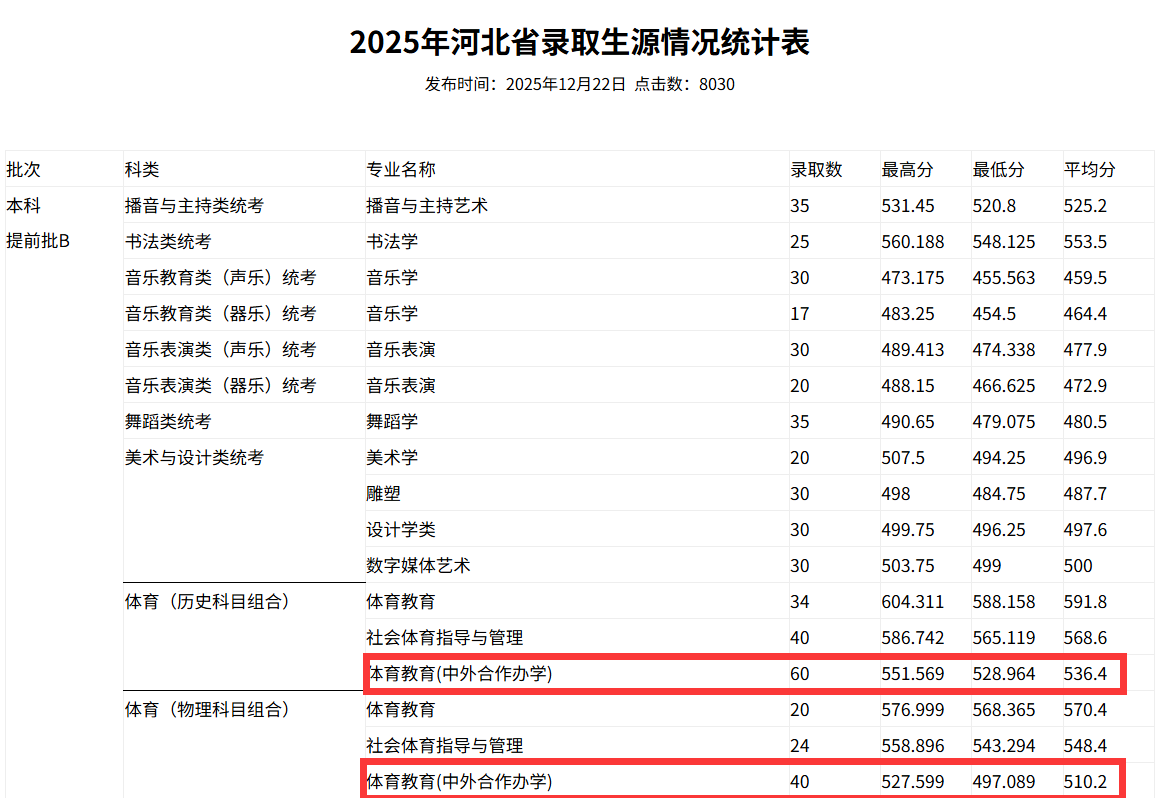Click the average score 500
This screenshot has height=798, width=1161.
click(1078, 566)
